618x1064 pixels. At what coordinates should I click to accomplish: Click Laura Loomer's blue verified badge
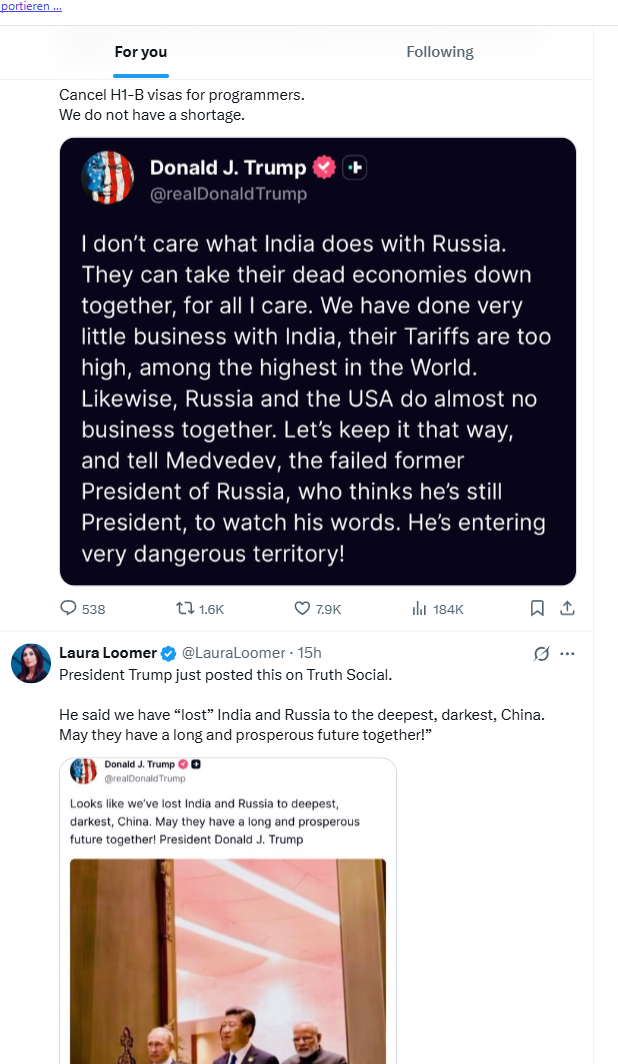169,653
